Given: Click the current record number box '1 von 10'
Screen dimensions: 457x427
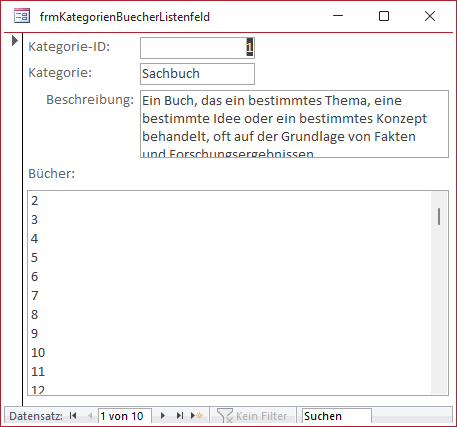Looking at the screenshot, I should [x=125, y=416].
